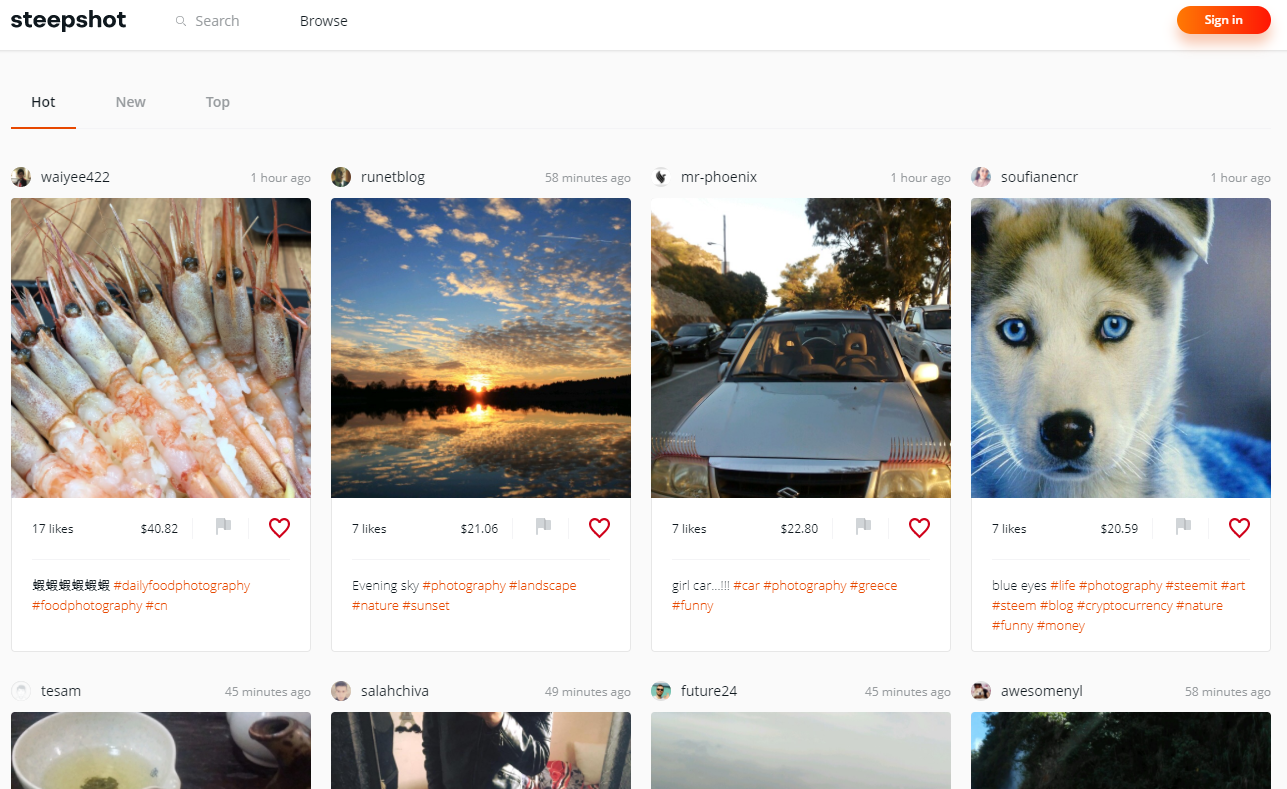Open the silver car photo
Image resolution: width=1287 pixels, height=789 pixels.
tap(801, 348)
